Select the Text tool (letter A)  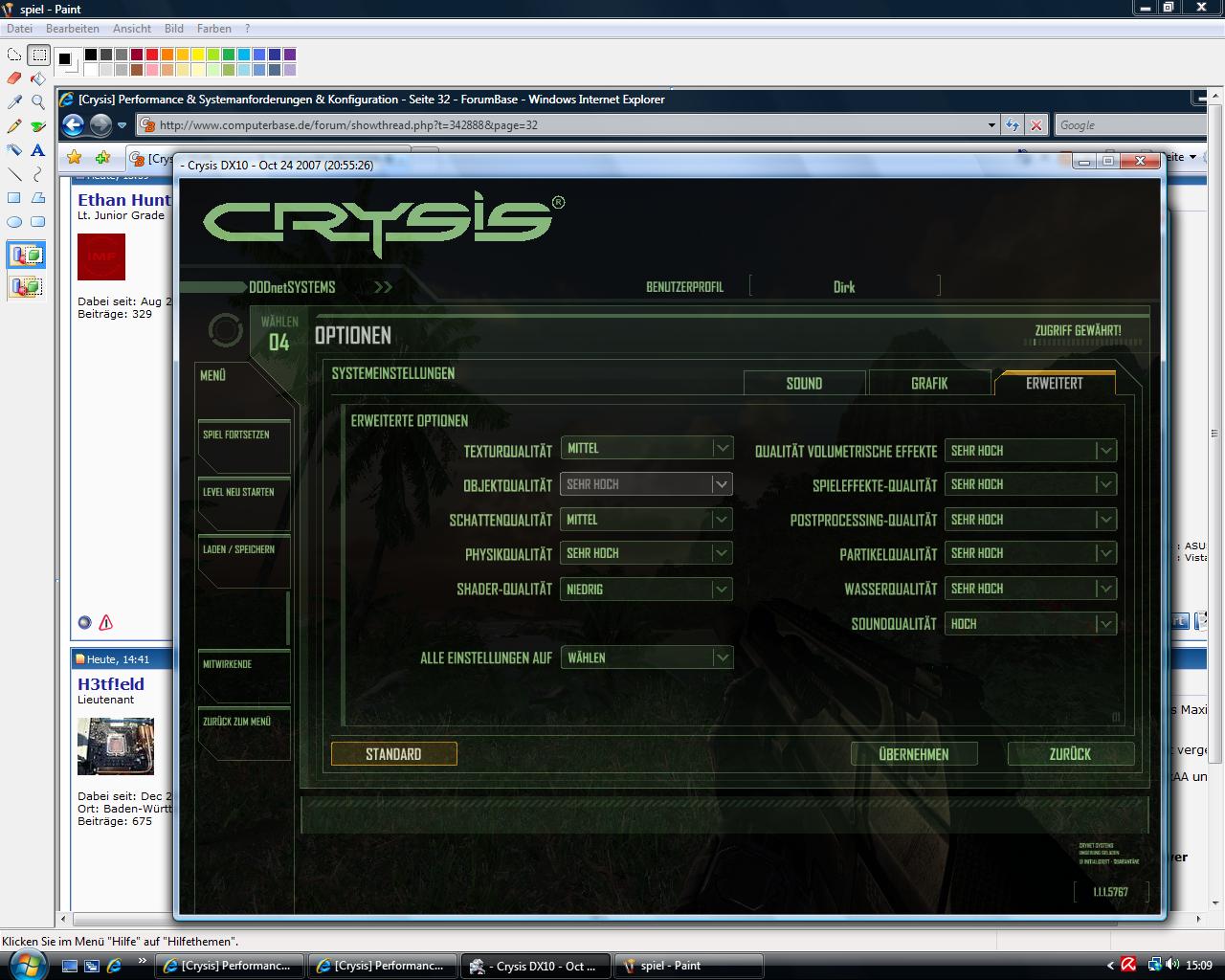pyautogui.click(x=38, y=149)
